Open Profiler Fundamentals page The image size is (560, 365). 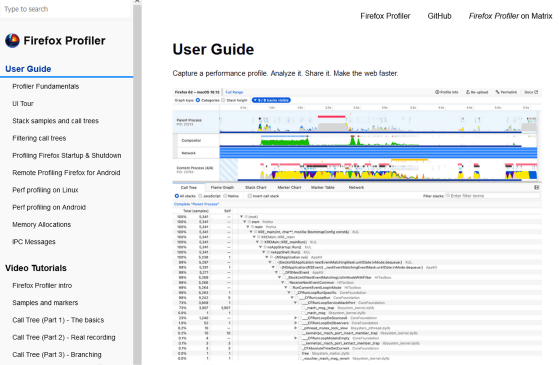(x=46, y=86)
